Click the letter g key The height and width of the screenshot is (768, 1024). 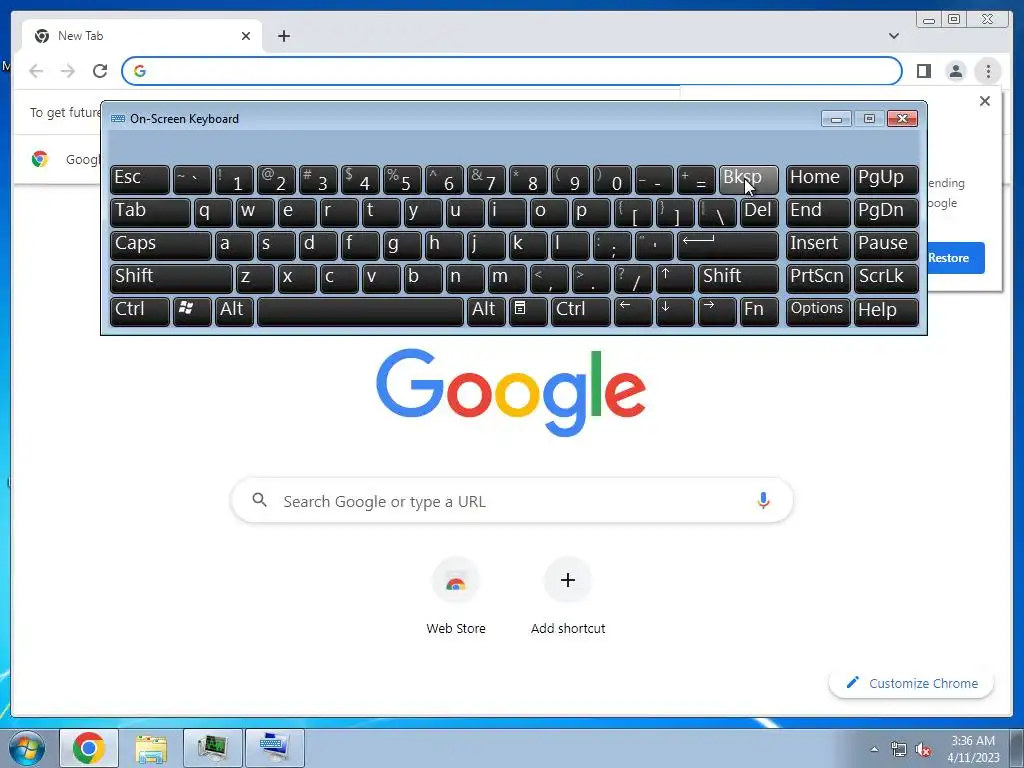click(x=402, y=246)
